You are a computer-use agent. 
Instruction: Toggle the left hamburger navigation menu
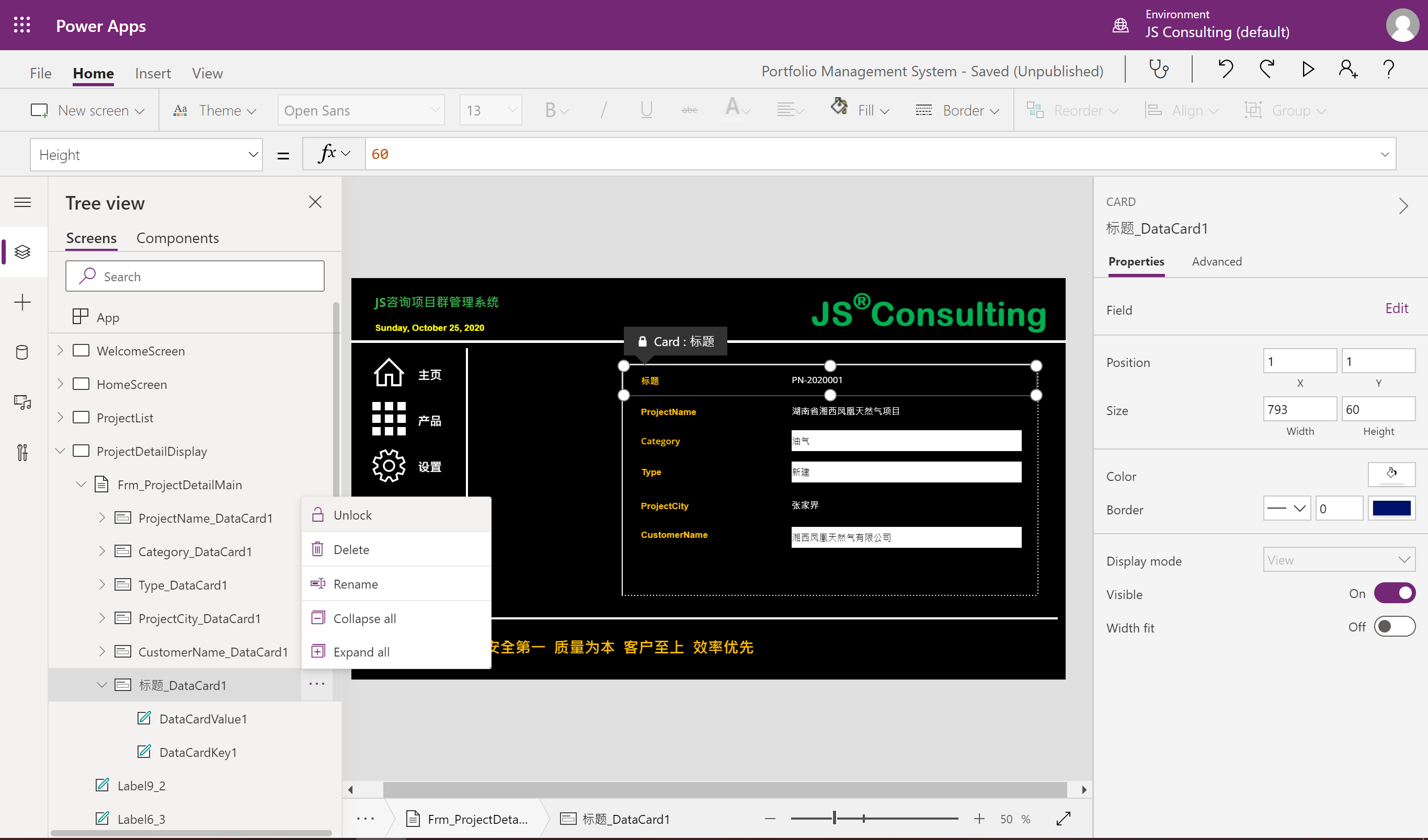[x=22, y=202]
